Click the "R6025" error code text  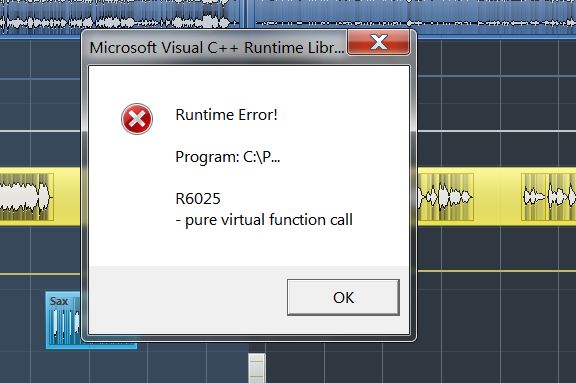198,199
